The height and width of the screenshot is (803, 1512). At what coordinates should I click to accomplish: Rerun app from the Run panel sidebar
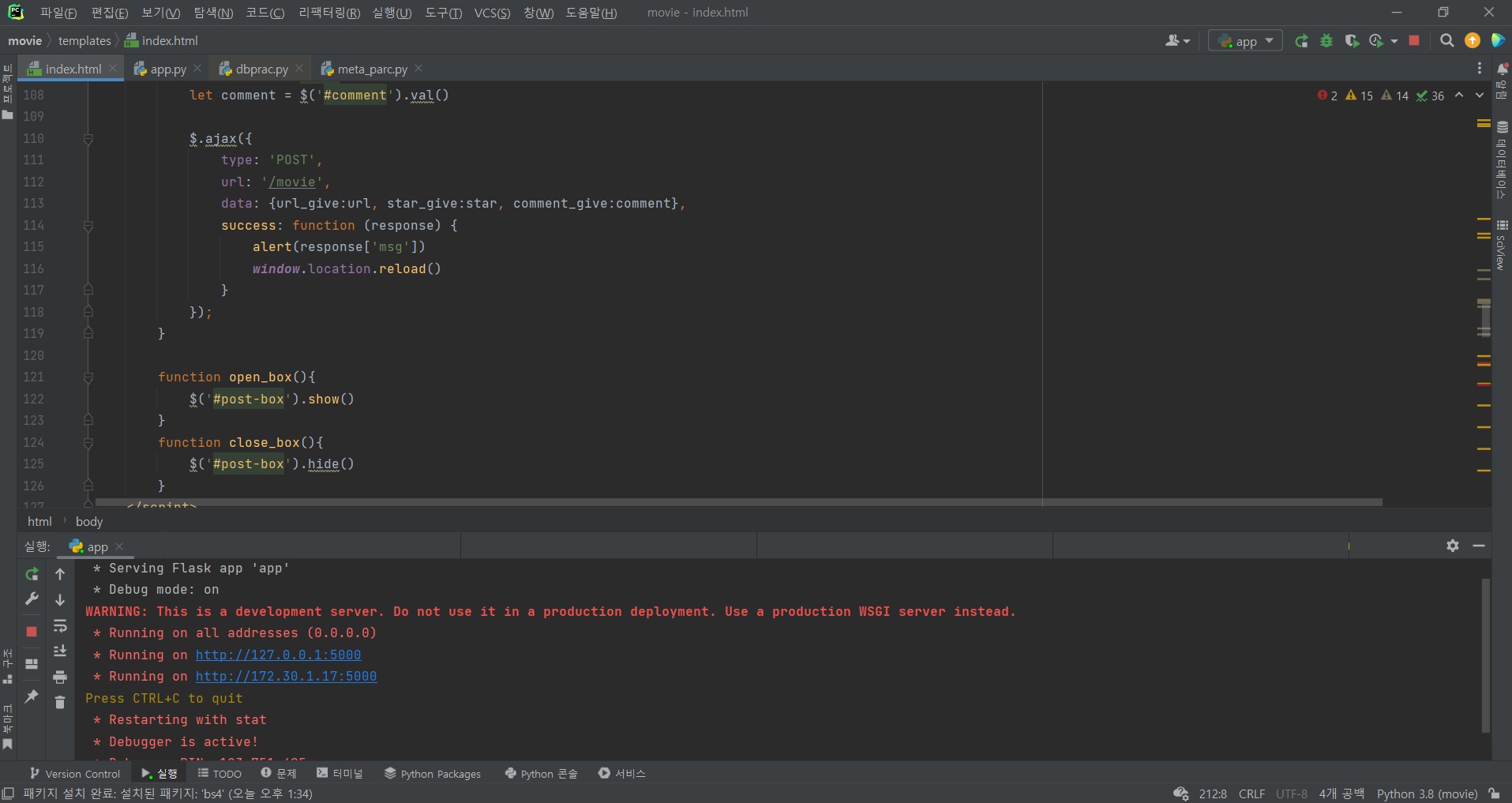coord(32,574)
